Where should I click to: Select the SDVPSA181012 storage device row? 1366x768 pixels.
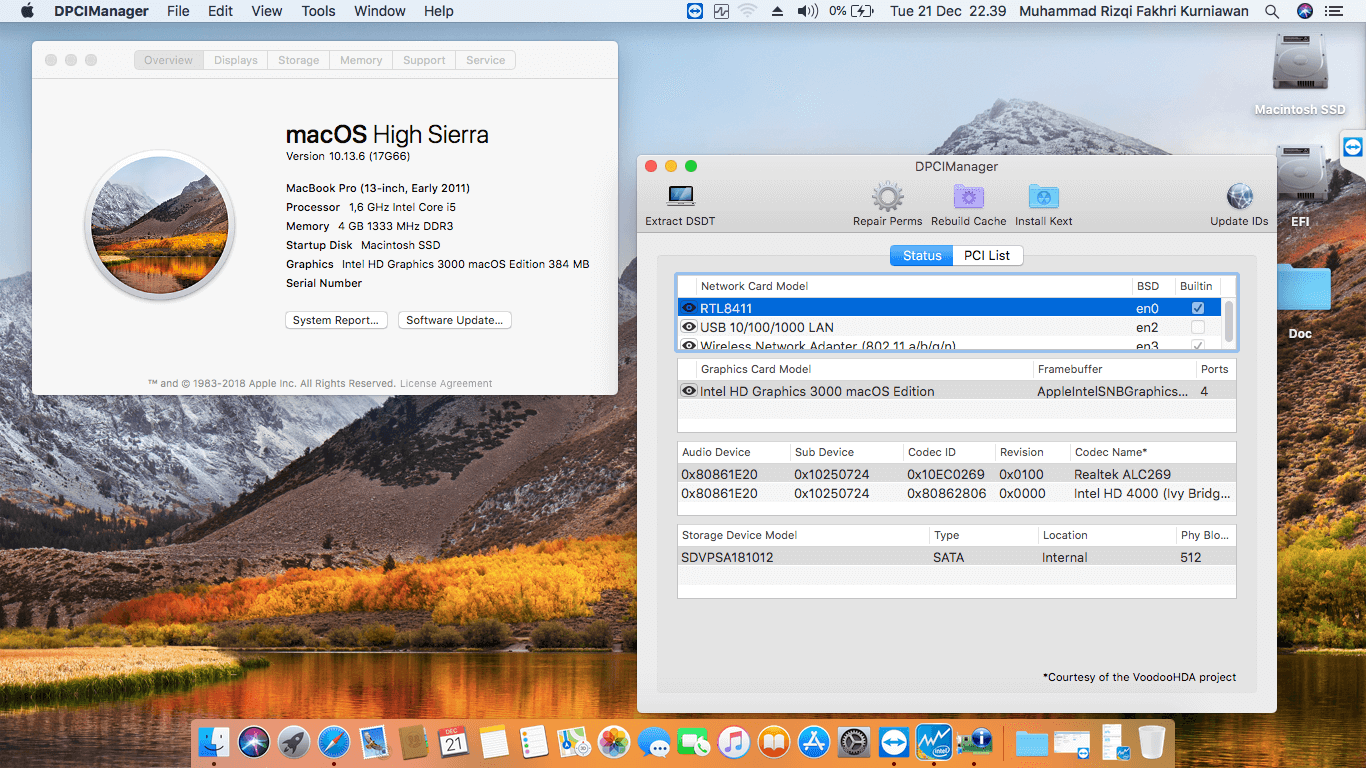point(957,557)
